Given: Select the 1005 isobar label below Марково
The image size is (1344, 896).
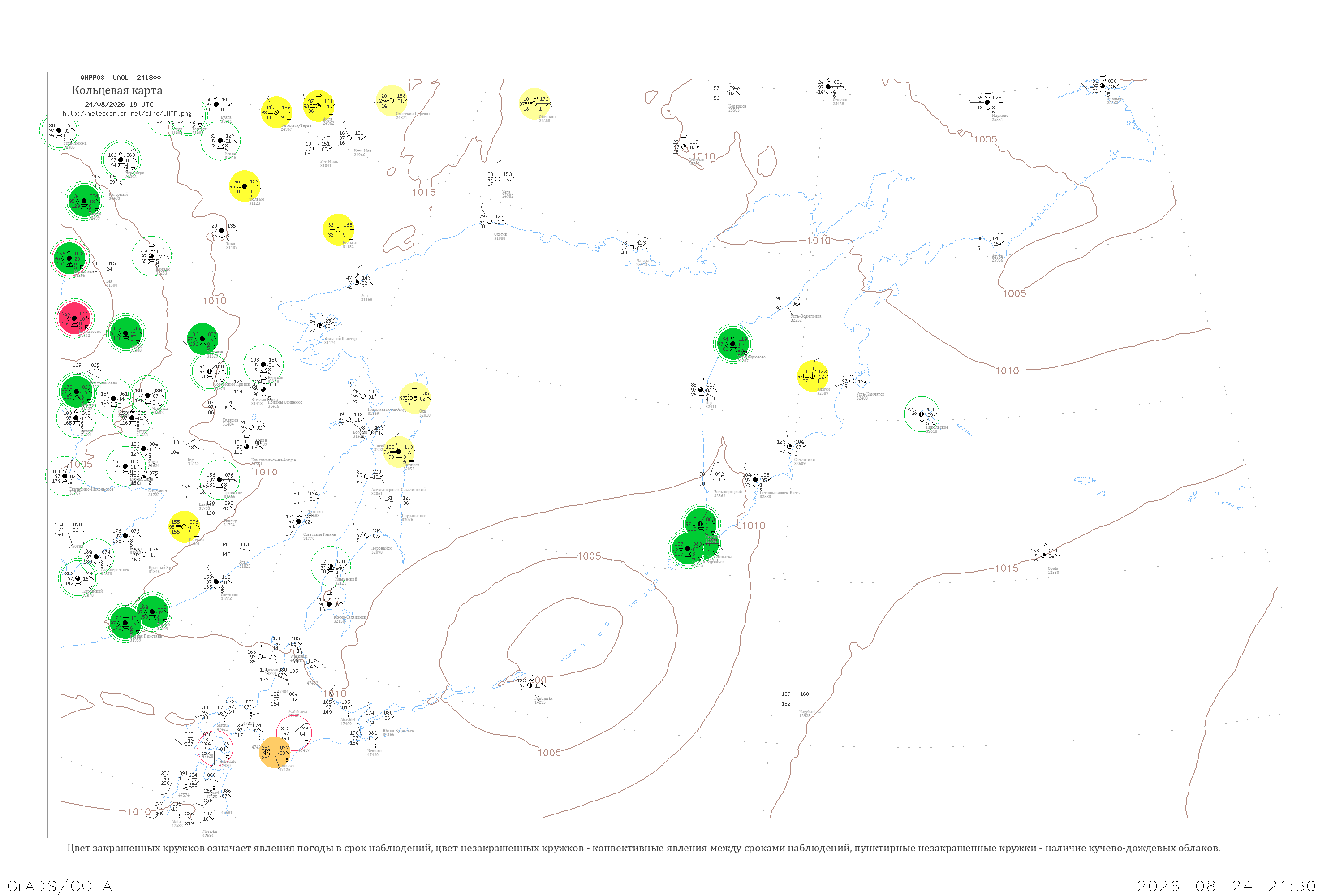Looking at the screenshot, I should point(985,139).
